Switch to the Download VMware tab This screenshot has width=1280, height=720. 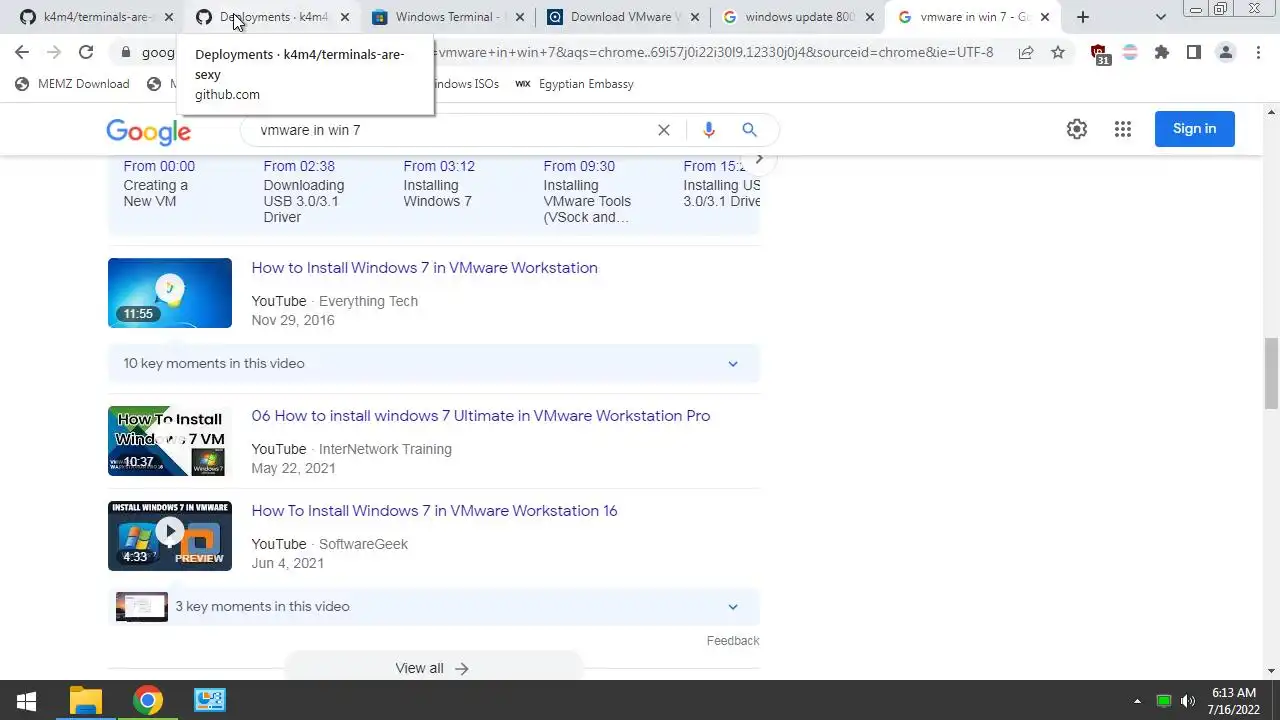coord(621,17)
